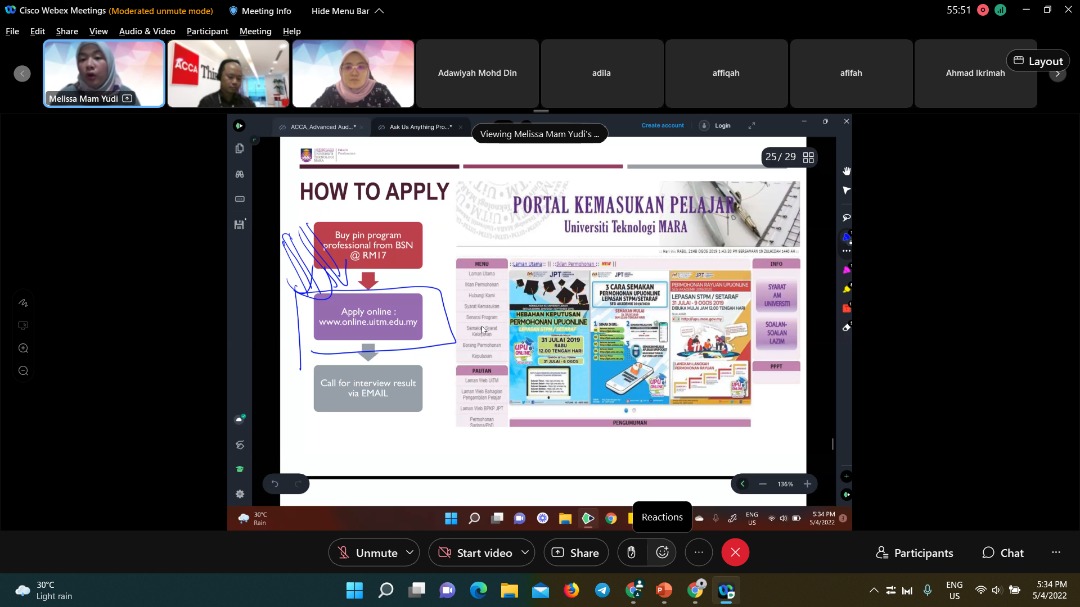Open slide grid view beside 25 / 29
This screenshot has width=1080, height=607.
tap(809, 157)
